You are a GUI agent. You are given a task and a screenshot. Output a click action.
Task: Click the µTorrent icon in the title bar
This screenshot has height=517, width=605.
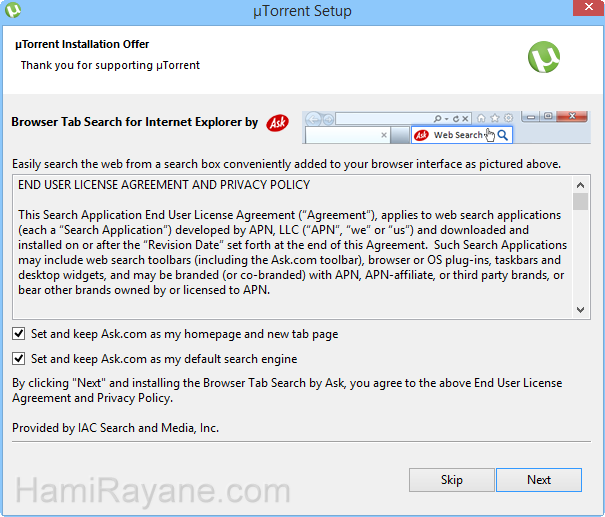pyautogui.click(x=13, y=10)
